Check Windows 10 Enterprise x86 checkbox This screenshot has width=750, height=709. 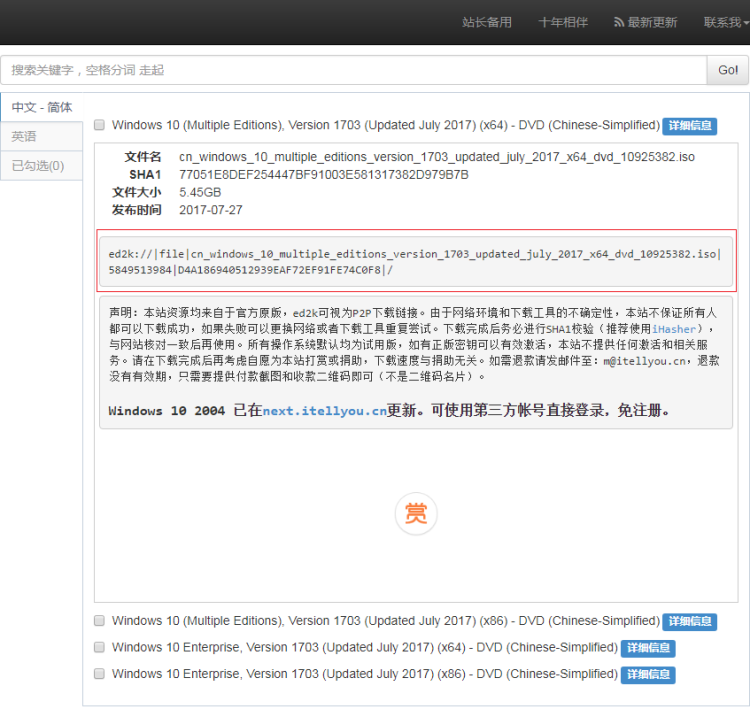(99, 674)
